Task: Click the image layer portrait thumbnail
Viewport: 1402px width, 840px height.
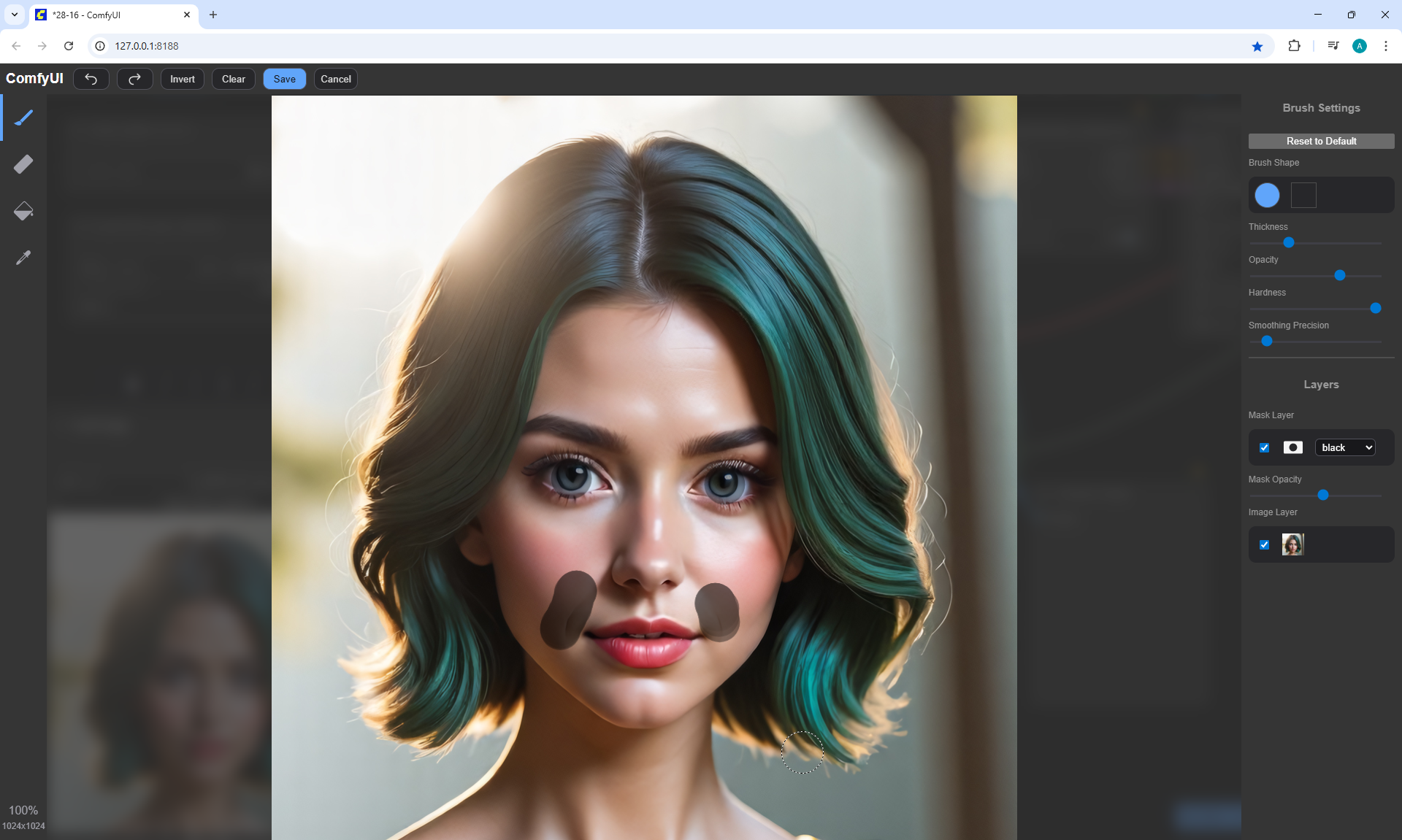Action: [x=1292, y=544]
